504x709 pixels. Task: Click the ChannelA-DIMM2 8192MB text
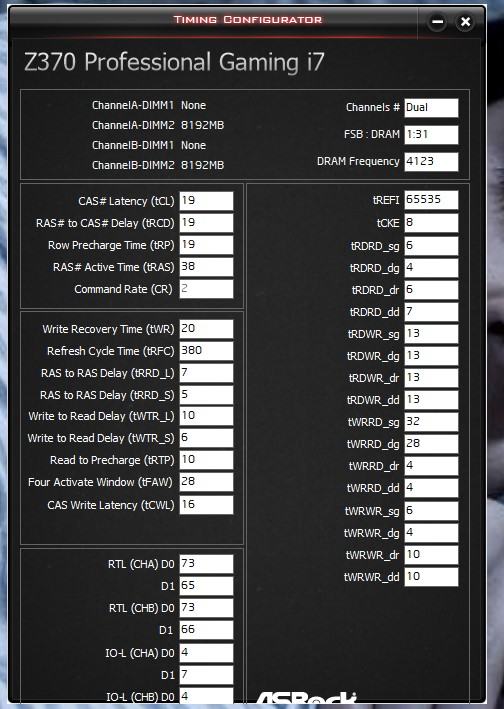point(158,125)
